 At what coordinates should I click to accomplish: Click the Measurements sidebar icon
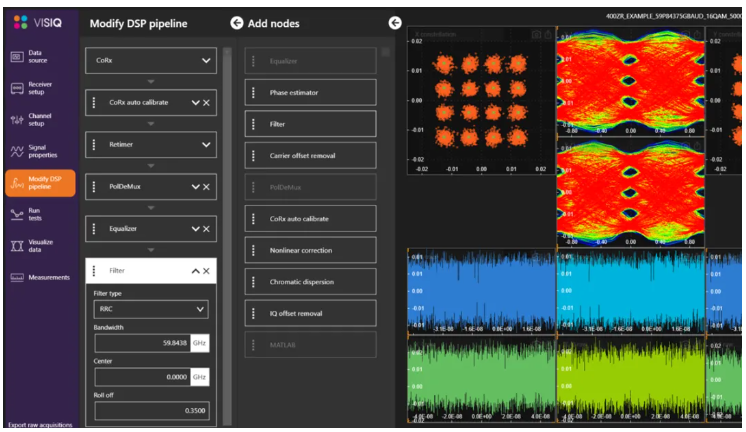[x=17, y=277]
